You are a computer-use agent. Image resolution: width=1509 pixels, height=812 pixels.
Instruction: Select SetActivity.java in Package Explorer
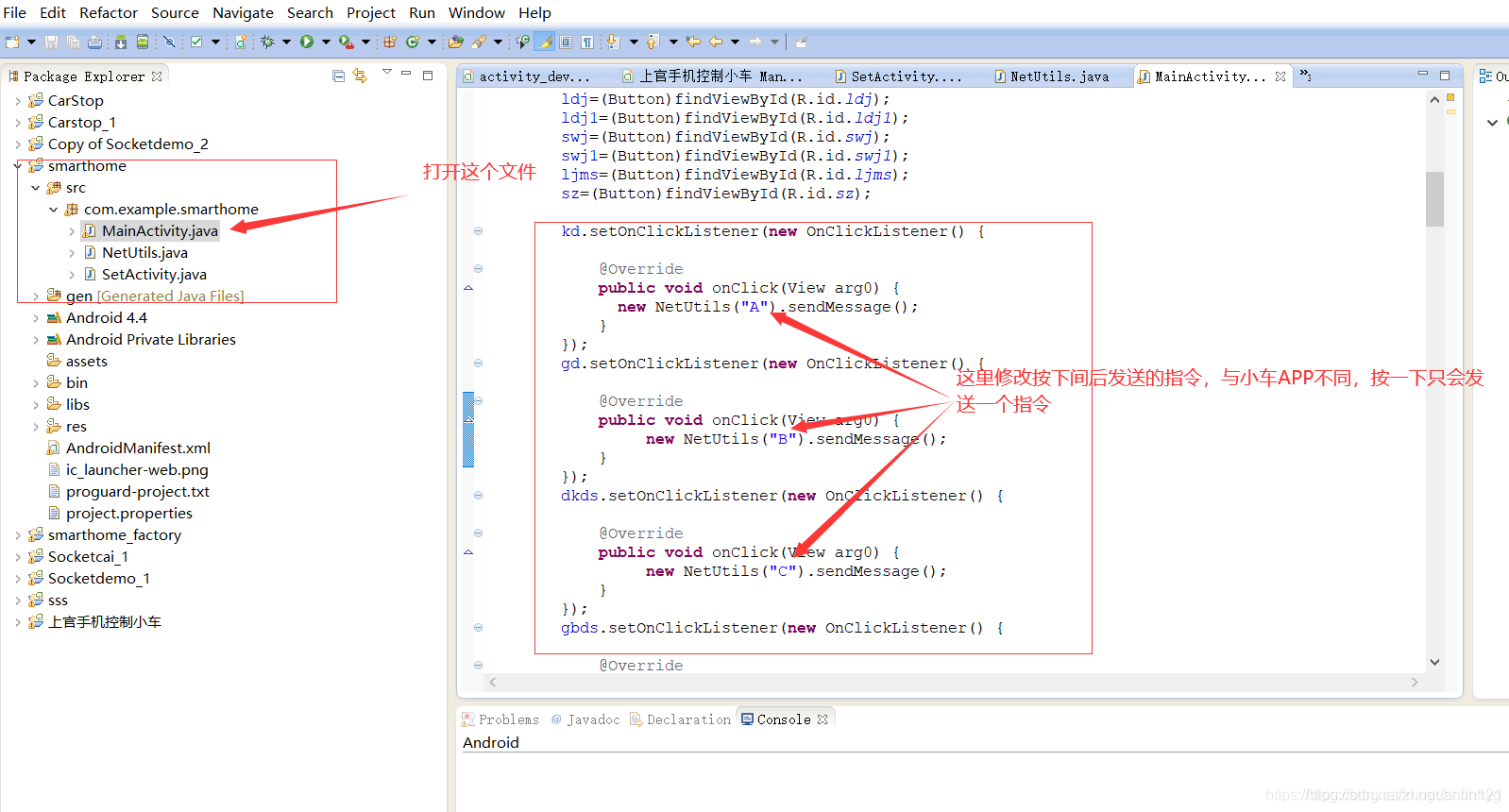[x=145, y=275]
